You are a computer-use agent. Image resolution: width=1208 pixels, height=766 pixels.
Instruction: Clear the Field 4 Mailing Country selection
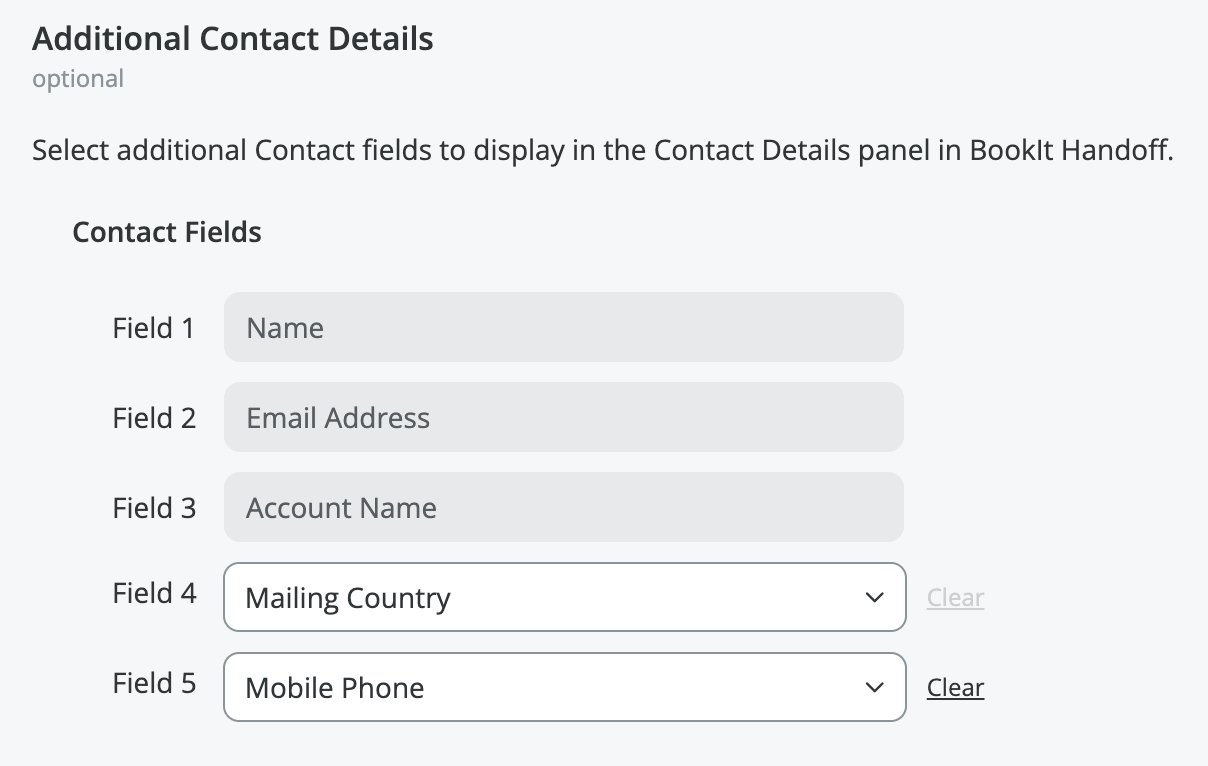click(955, 598)
